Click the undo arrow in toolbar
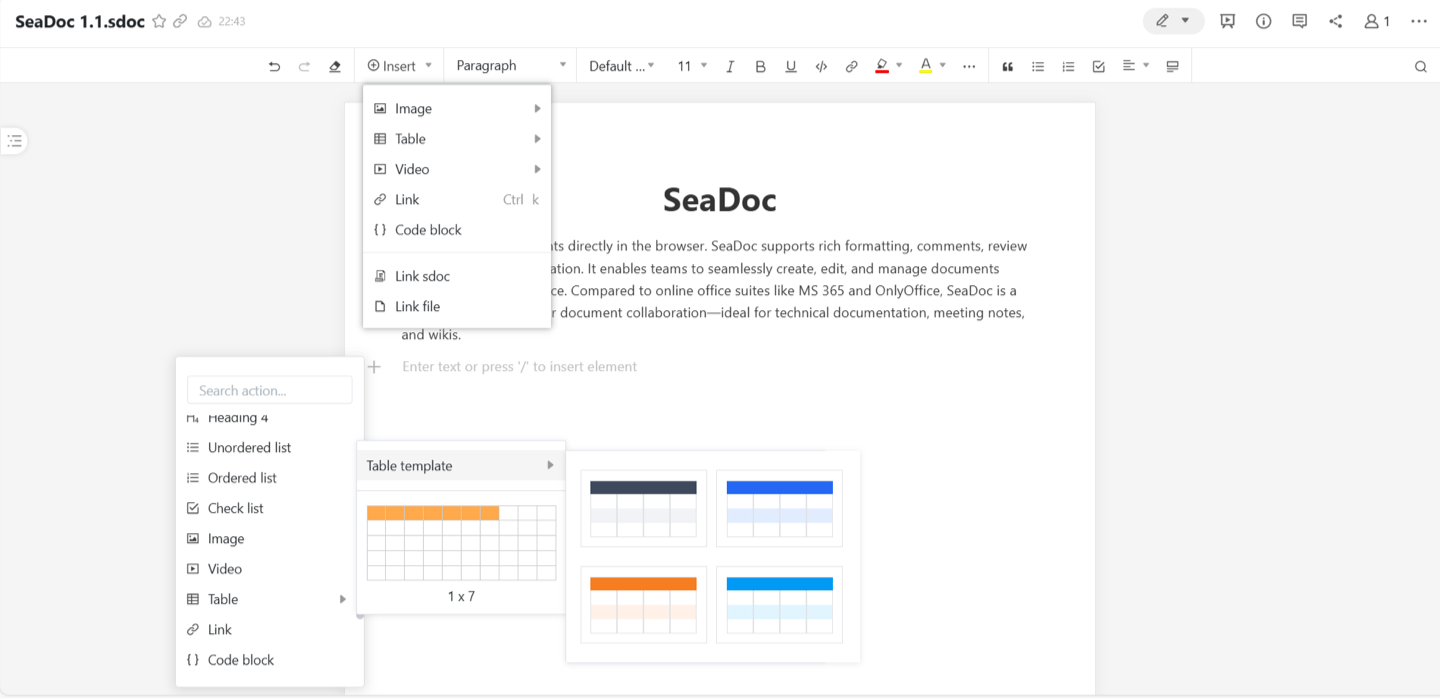This screenshot has width=1440, height=699. tap(274, 66)
